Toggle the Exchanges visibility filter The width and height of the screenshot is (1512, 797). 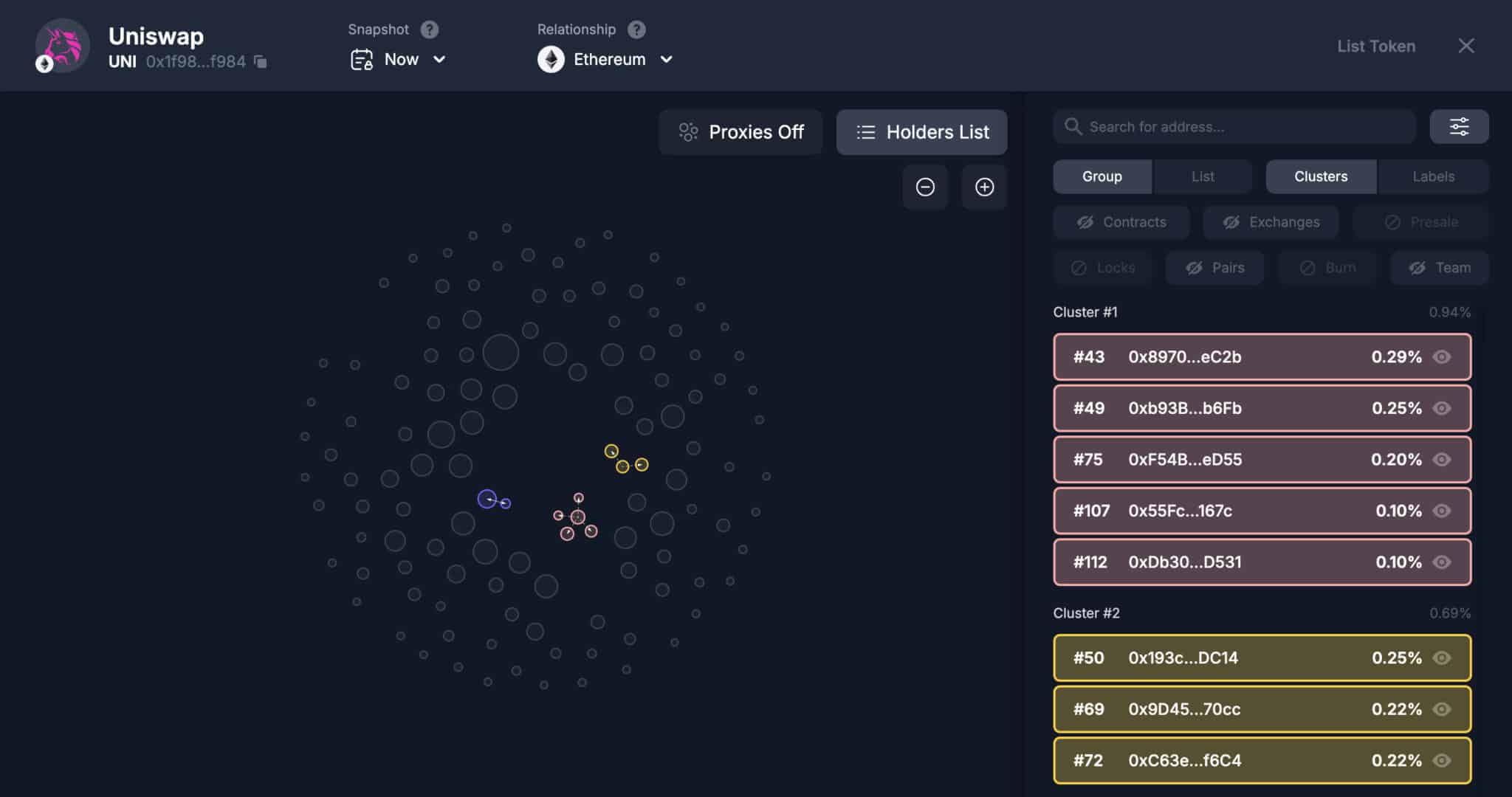[x=1271, y=222]
